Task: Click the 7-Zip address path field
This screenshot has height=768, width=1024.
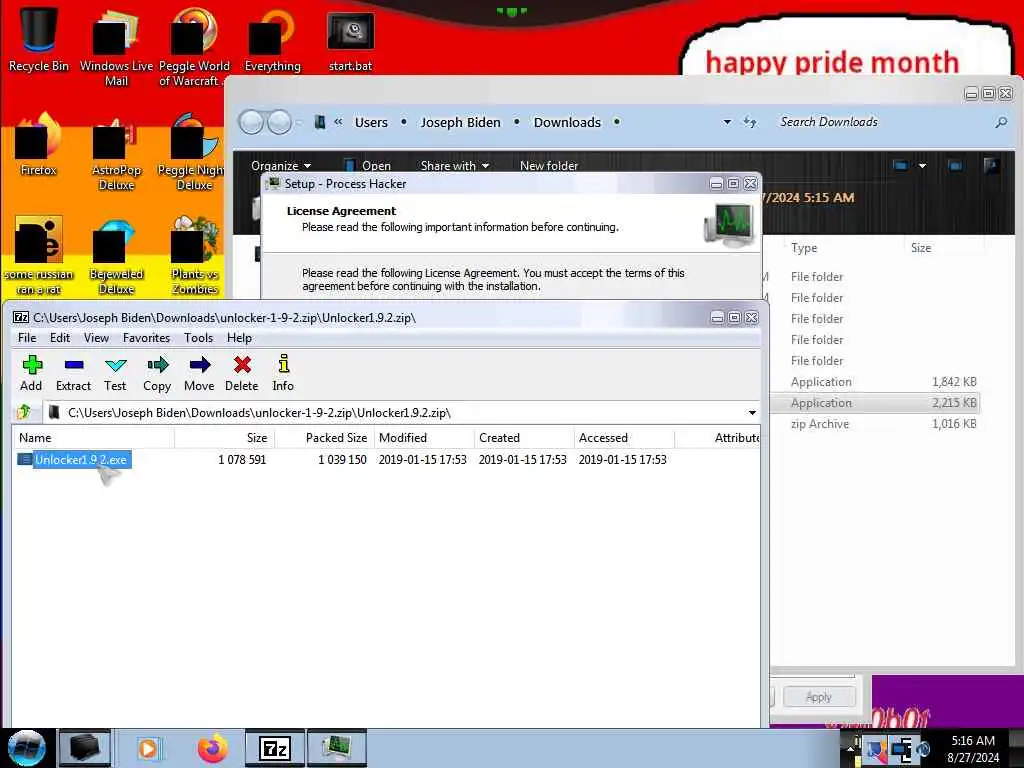Action: click(x=395, y=413)
